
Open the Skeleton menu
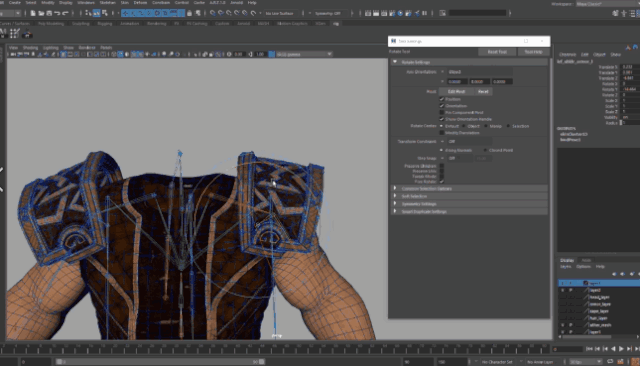pyautogui.click(x=107, y=2)
